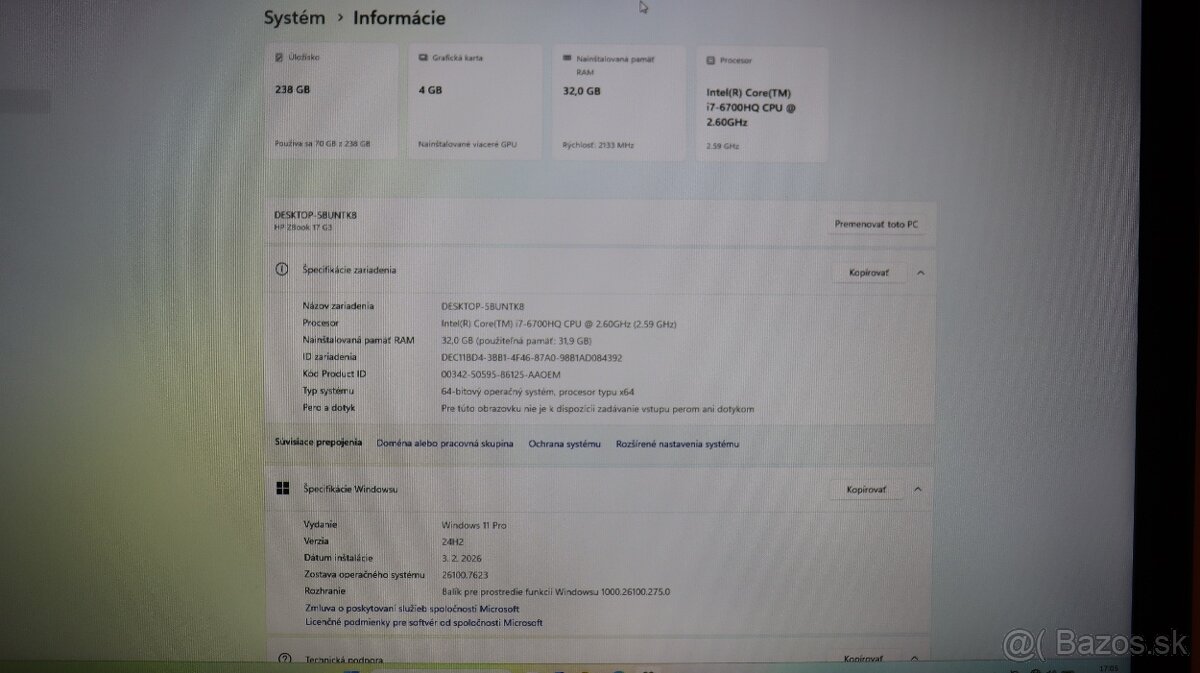
Task: Click the Nainštalovaná pamäť RAM icon
Action: [566, 58]
